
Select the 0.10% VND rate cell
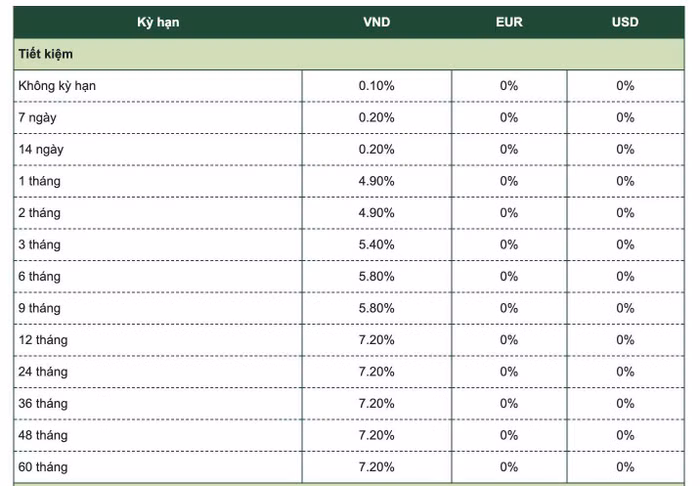377,86
